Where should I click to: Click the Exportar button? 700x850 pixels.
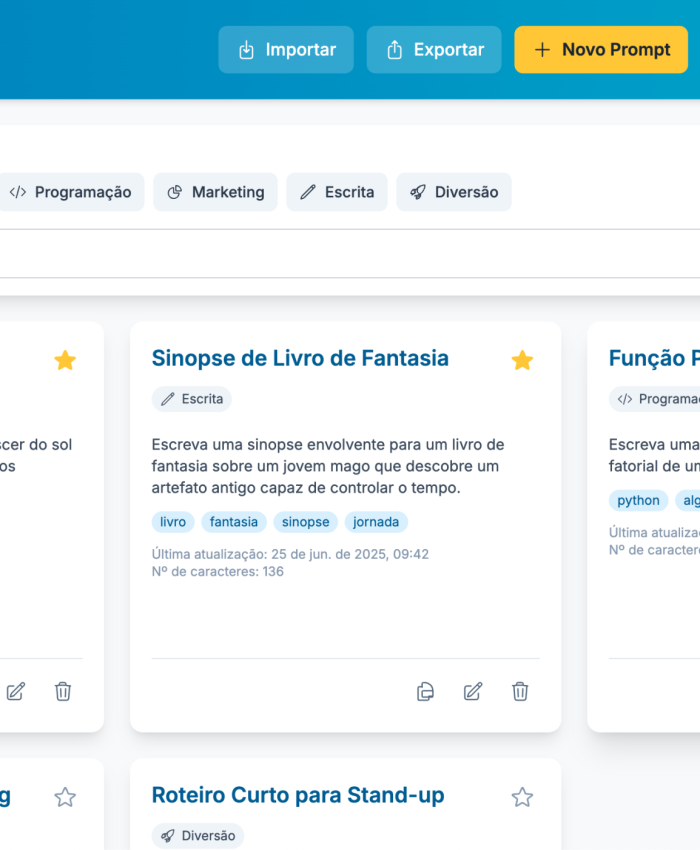pyautogui.click(x=434, y=49)
